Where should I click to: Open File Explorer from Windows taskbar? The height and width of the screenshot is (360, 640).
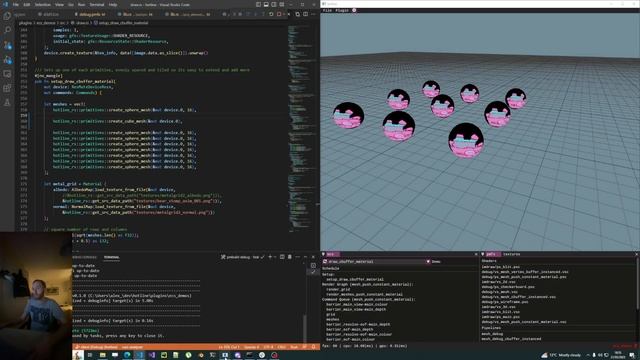(102, 355)
